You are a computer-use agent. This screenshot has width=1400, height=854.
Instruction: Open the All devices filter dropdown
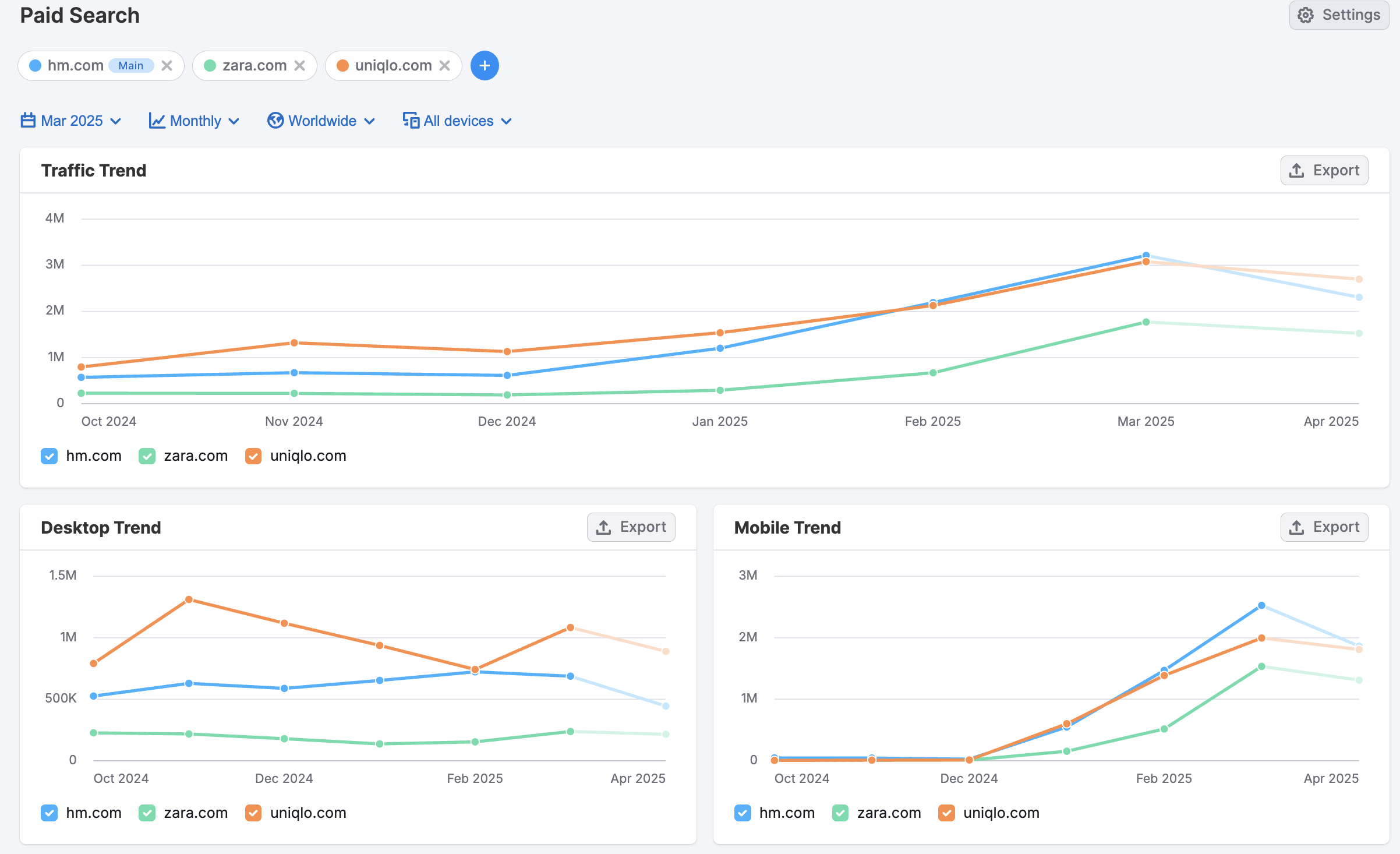[x=458, y=121]
